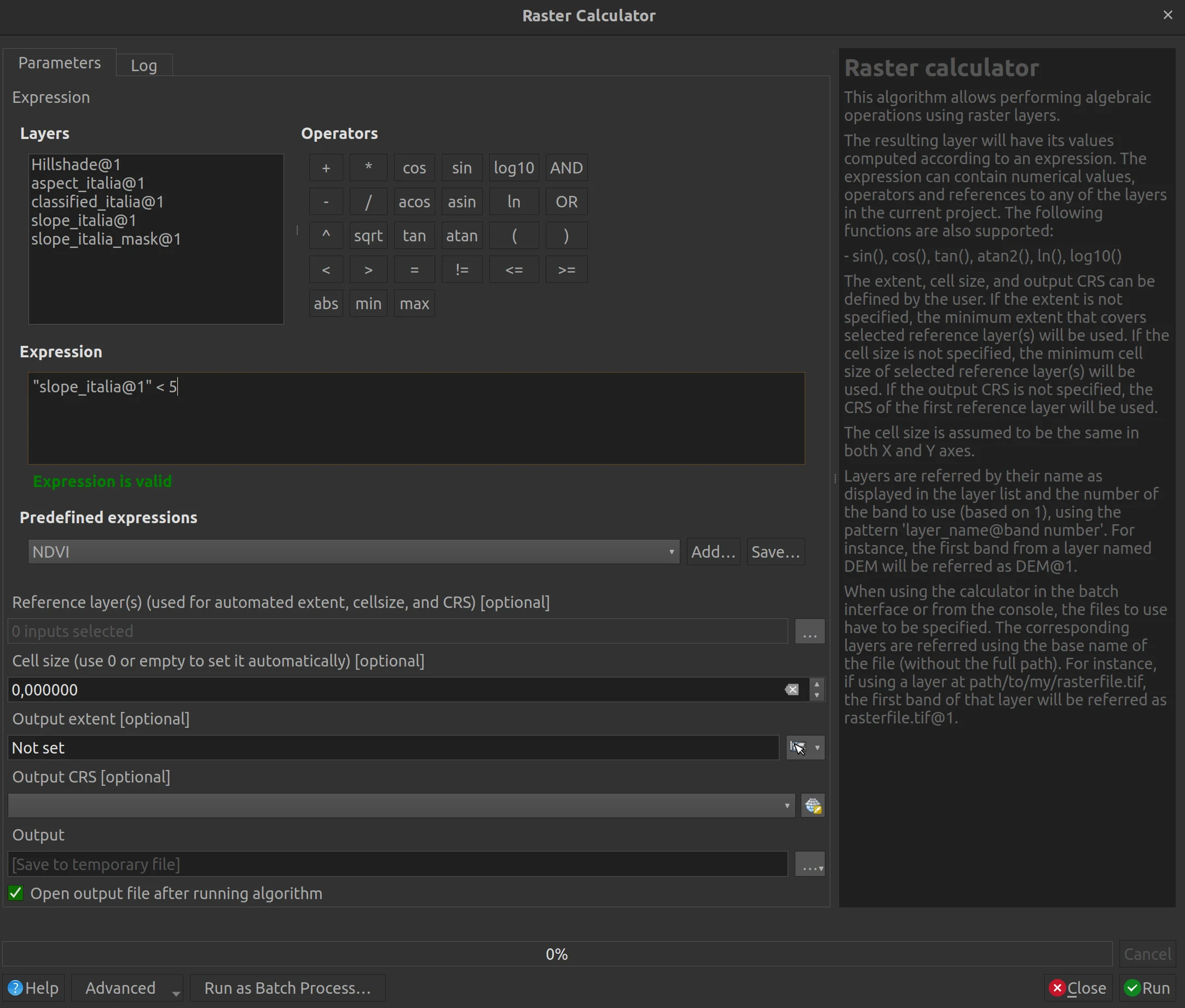This screenshot has width=1185, height=1008.
Task: Click Run as Batch Process button
Action: click(287, 988)
